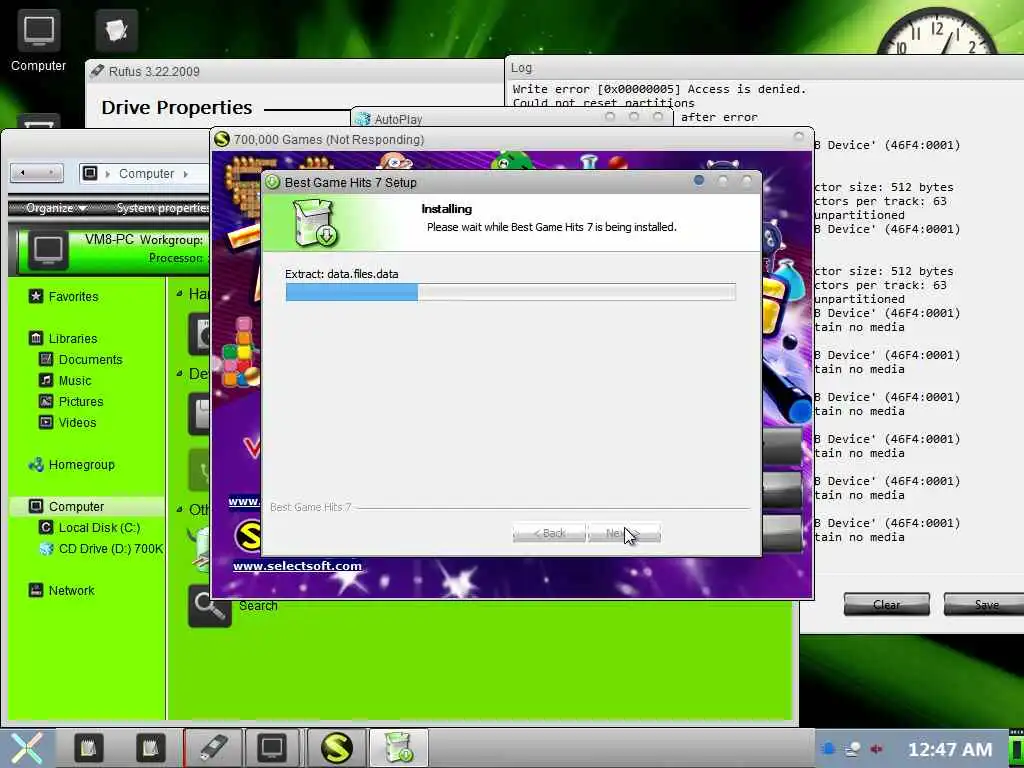Click the AutoPlay window title bar
The height and width of the screenshot is (768, 1024).
tap(512, 118)
